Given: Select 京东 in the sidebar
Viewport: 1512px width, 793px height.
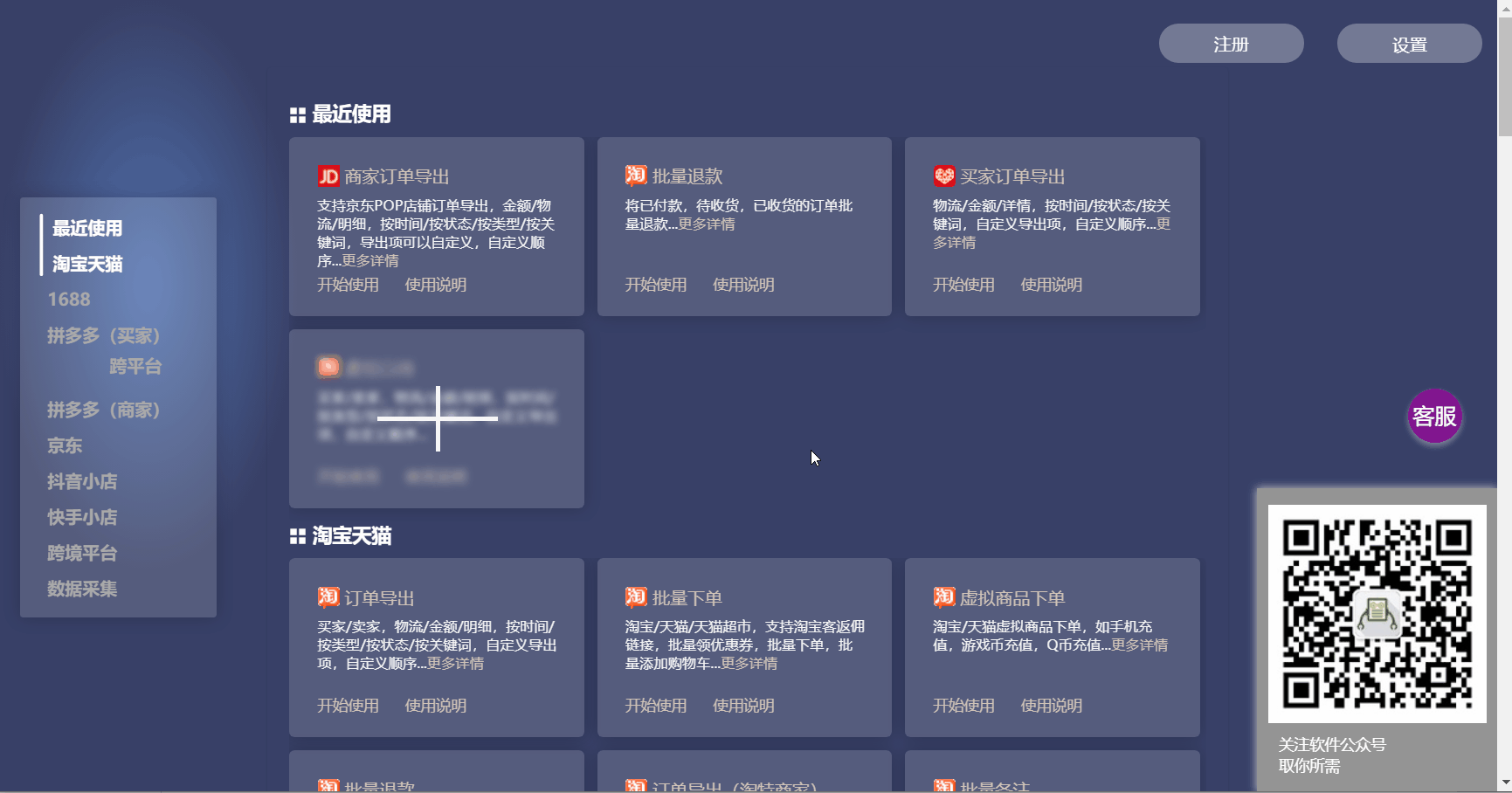Looking at the screenshot, I should point(65,445).
